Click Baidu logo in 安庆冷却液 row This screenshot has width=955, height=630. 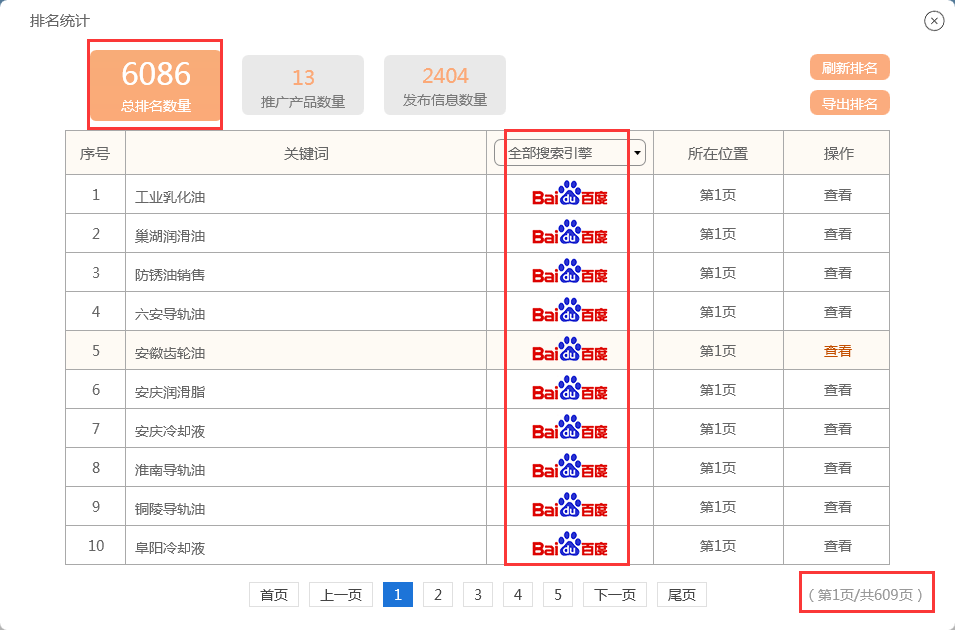point(569,427)
